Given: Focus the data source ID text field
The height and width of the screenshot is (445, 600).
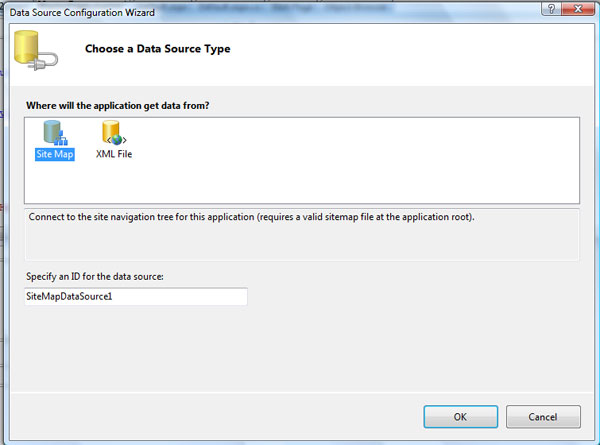Looking at the screenshot, I should (x=135, y=297).
